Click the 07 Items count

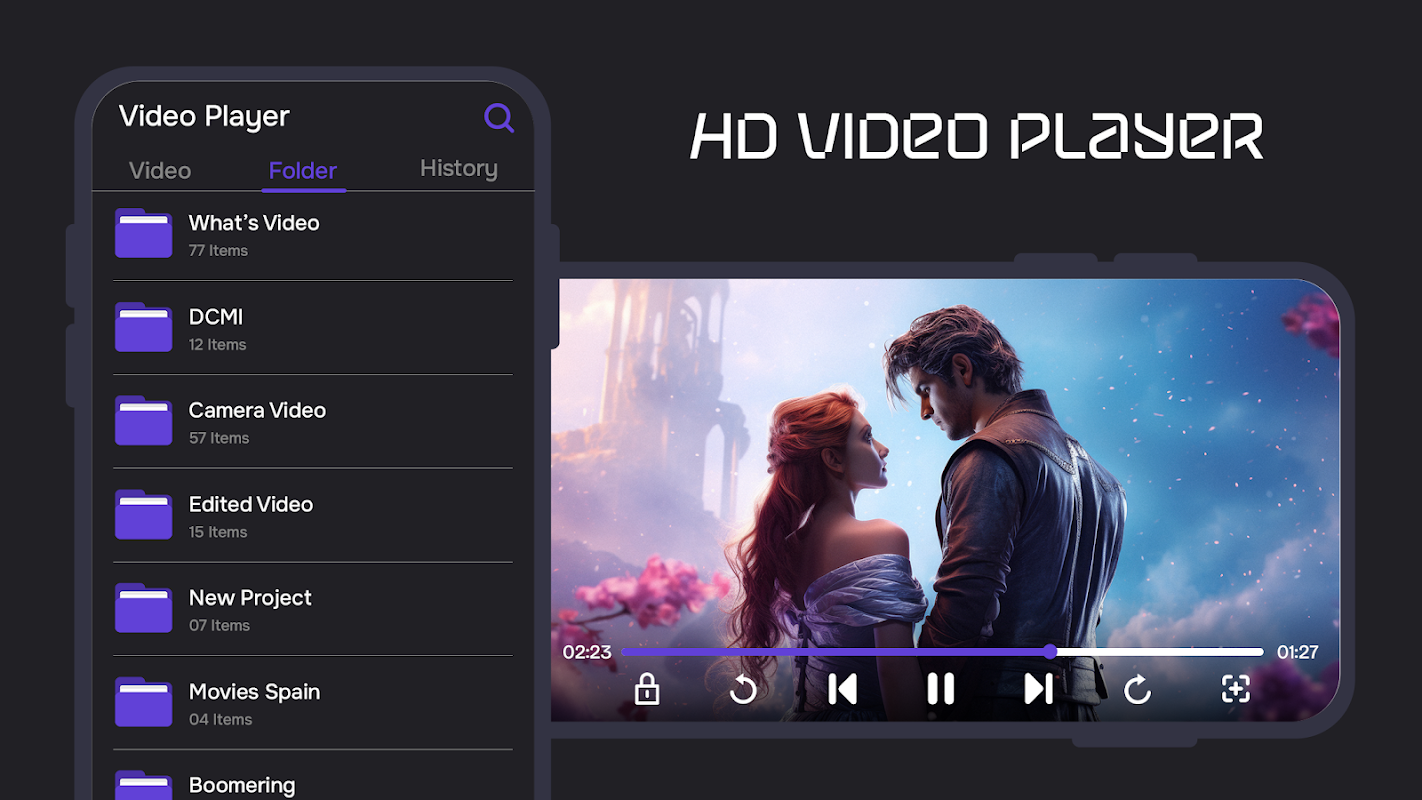coord(219,626)
